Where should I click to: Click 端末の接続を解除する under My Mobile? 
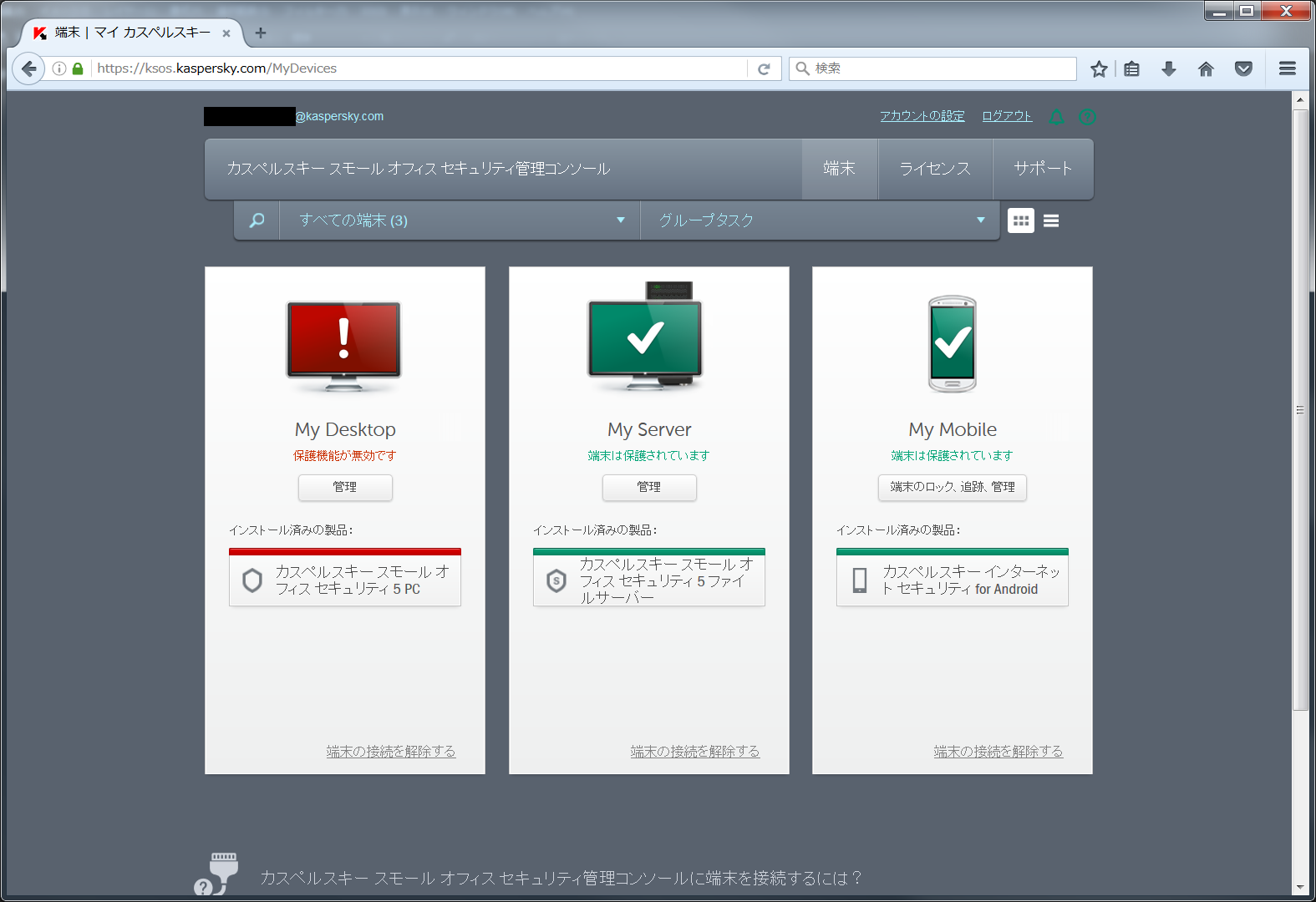click(998, 752)
